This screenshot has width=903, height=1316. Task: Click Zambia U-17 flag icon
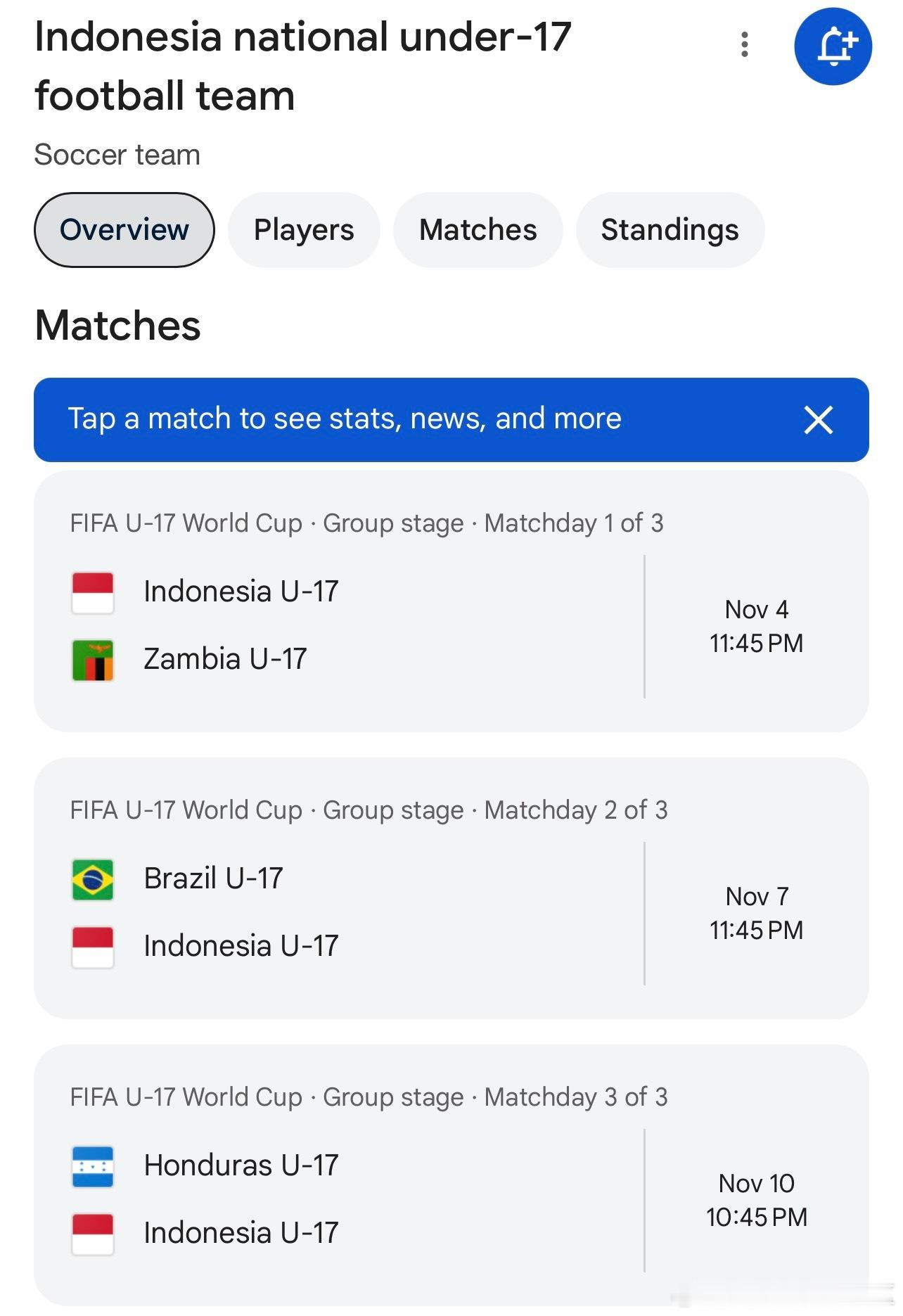[x=93, y=660]
